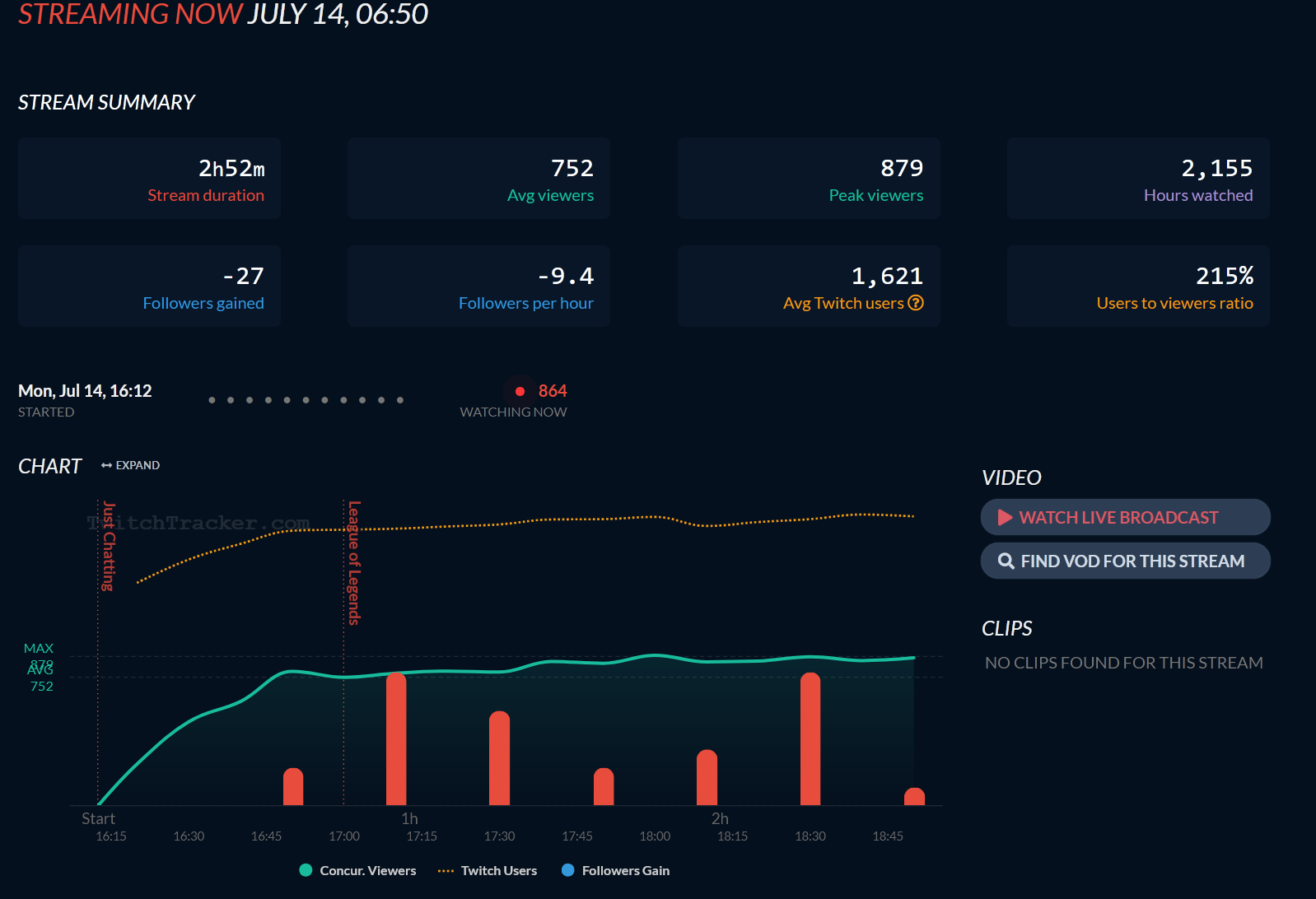
Task: Click the STREAM SUMMARY heading
Action: click(106, 102)
